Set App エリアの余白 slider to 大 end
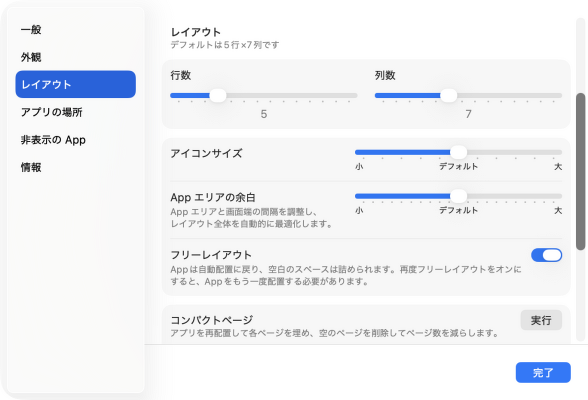Image resolution: width=588 pixels, height=400 pixels. (x=560, y=196)
